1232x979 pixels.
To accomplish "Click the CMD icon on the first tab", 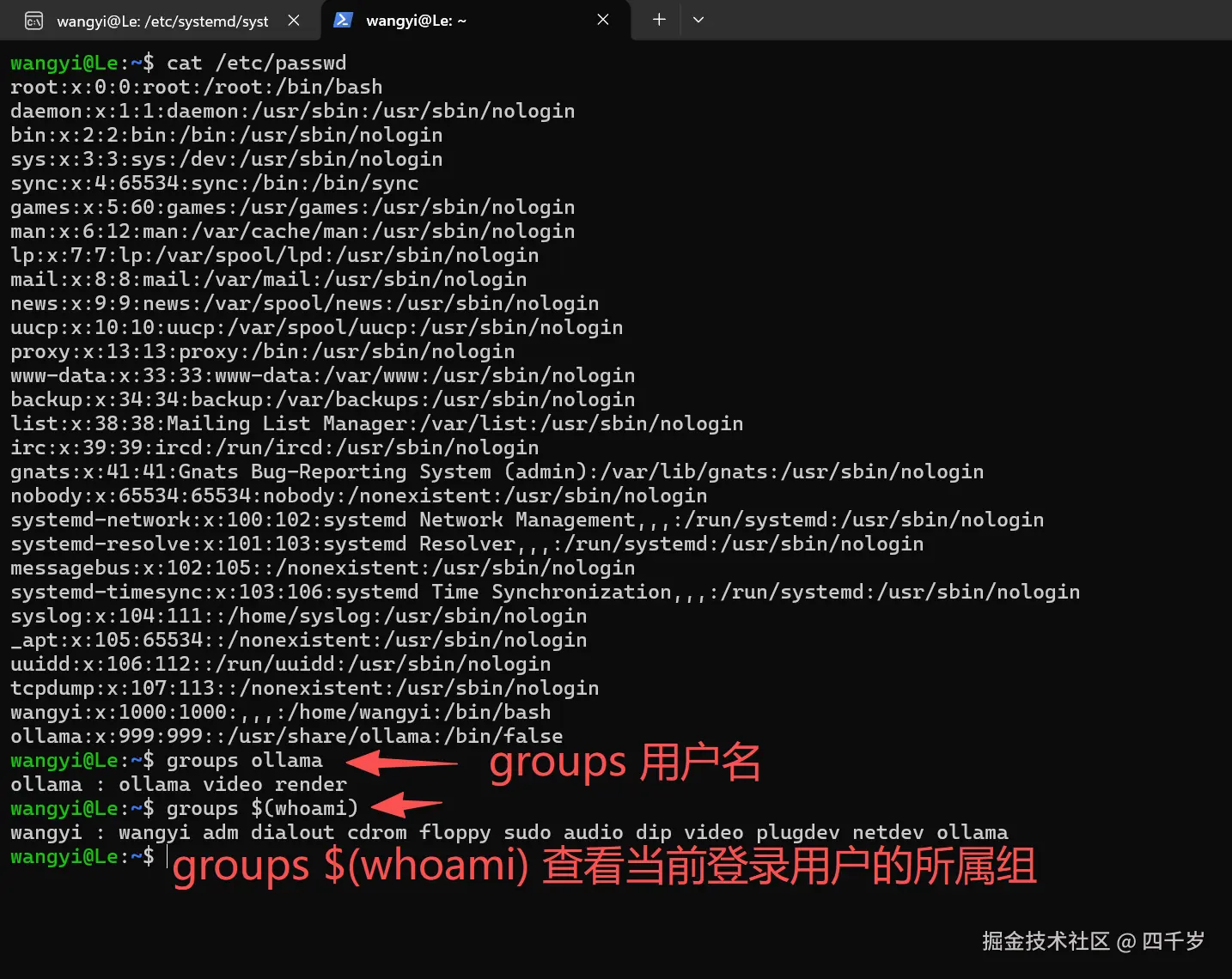I will coord(34,20).
